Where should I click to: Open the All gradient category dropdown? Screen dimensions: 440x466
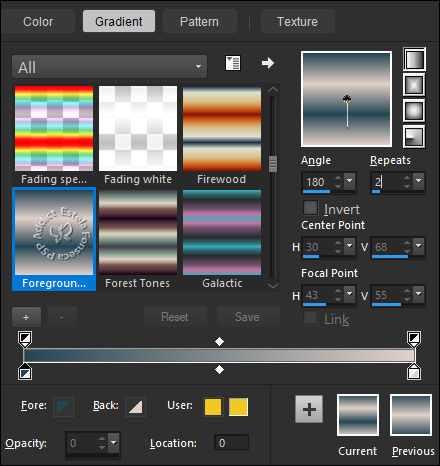coord(109,67)
